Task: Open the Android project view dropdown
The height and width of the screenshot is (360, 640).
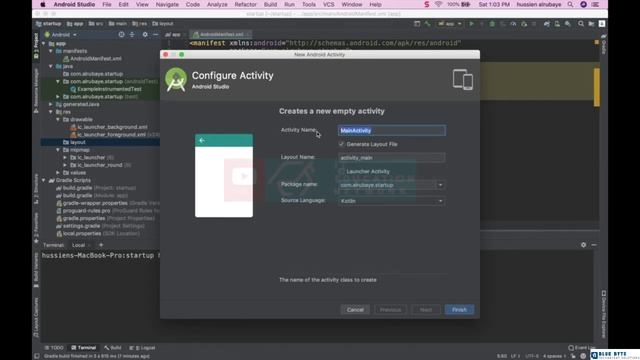Action: tap(60, 35)
